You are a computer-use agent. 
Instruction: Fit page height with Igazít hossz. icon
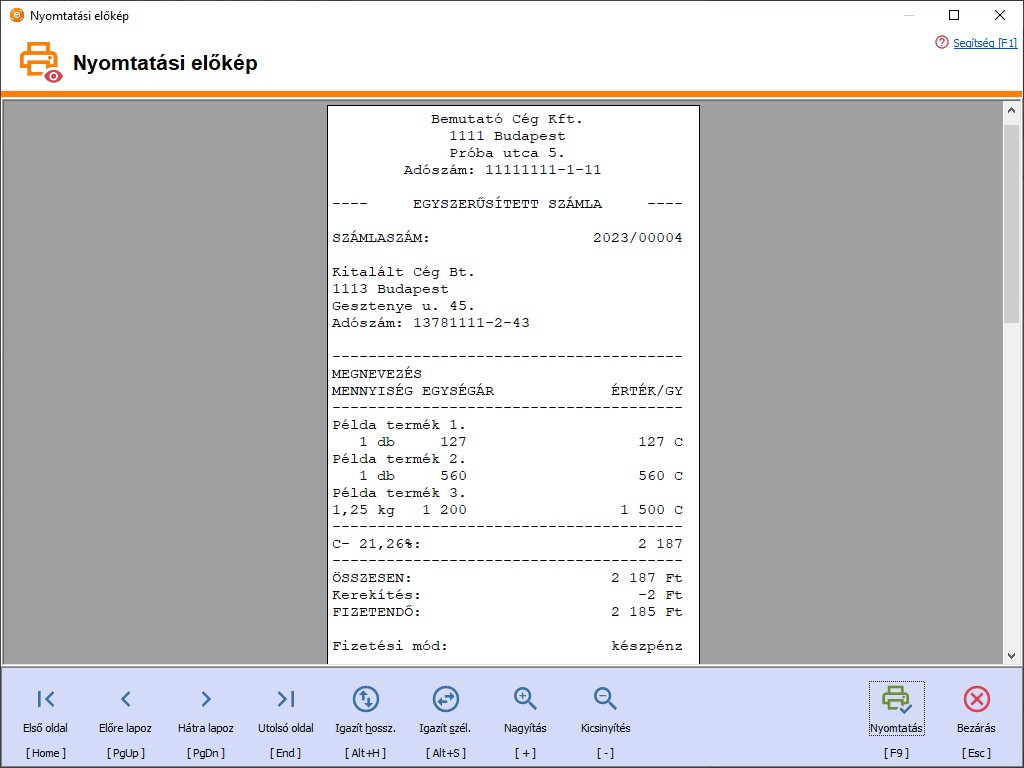click(366, 699)
